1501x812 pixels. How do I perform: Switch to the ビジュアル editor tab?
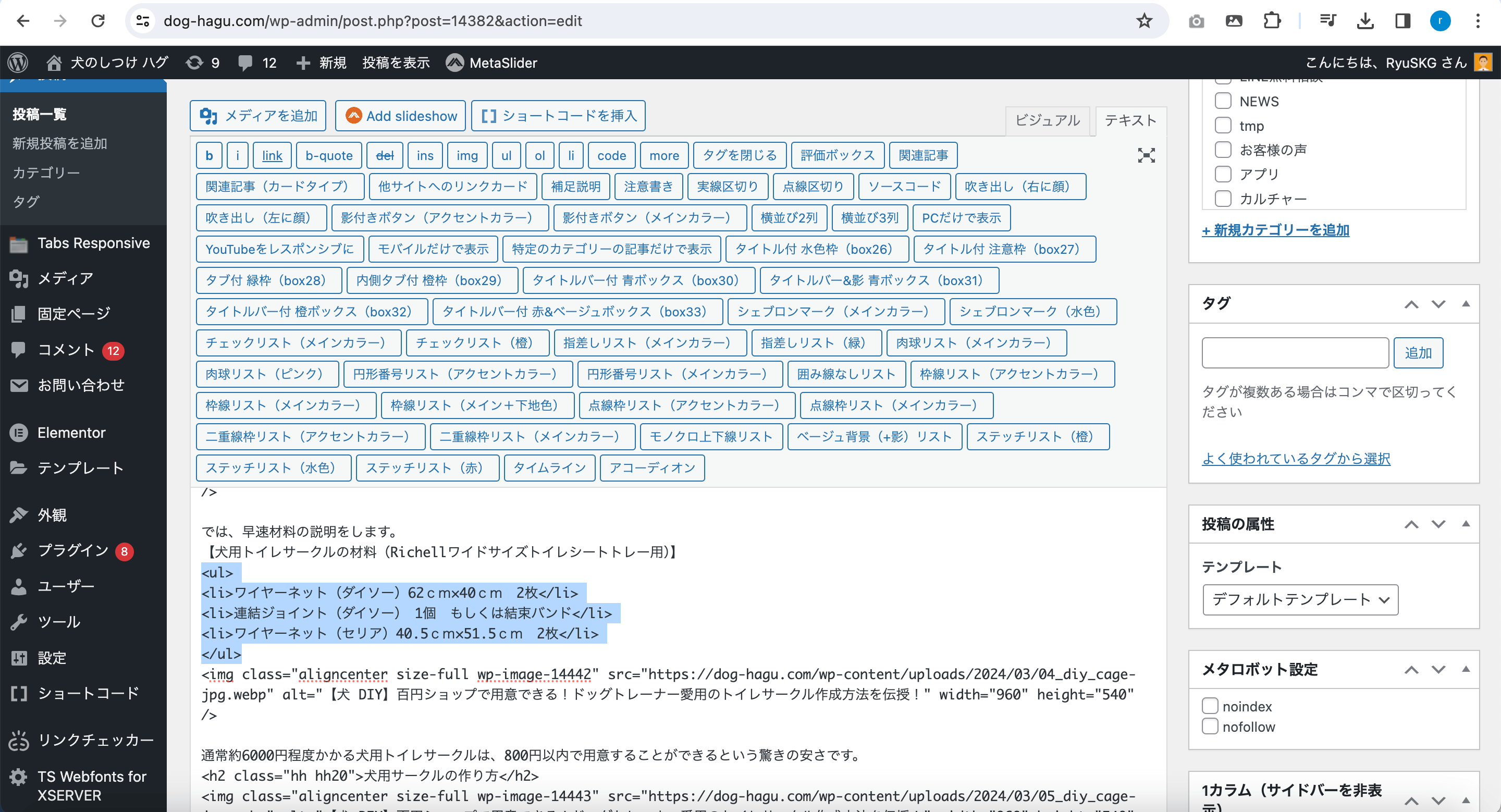coord(1047,120)
